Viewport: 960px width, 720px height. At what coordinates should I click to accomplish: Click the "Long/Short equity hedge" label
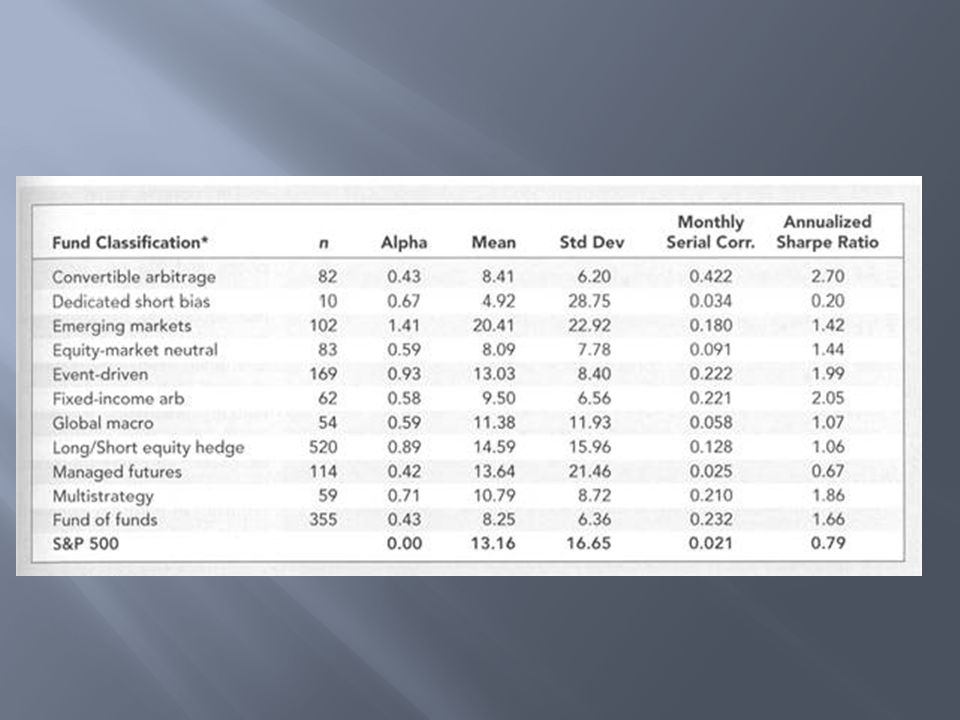(x=148, y=448)
